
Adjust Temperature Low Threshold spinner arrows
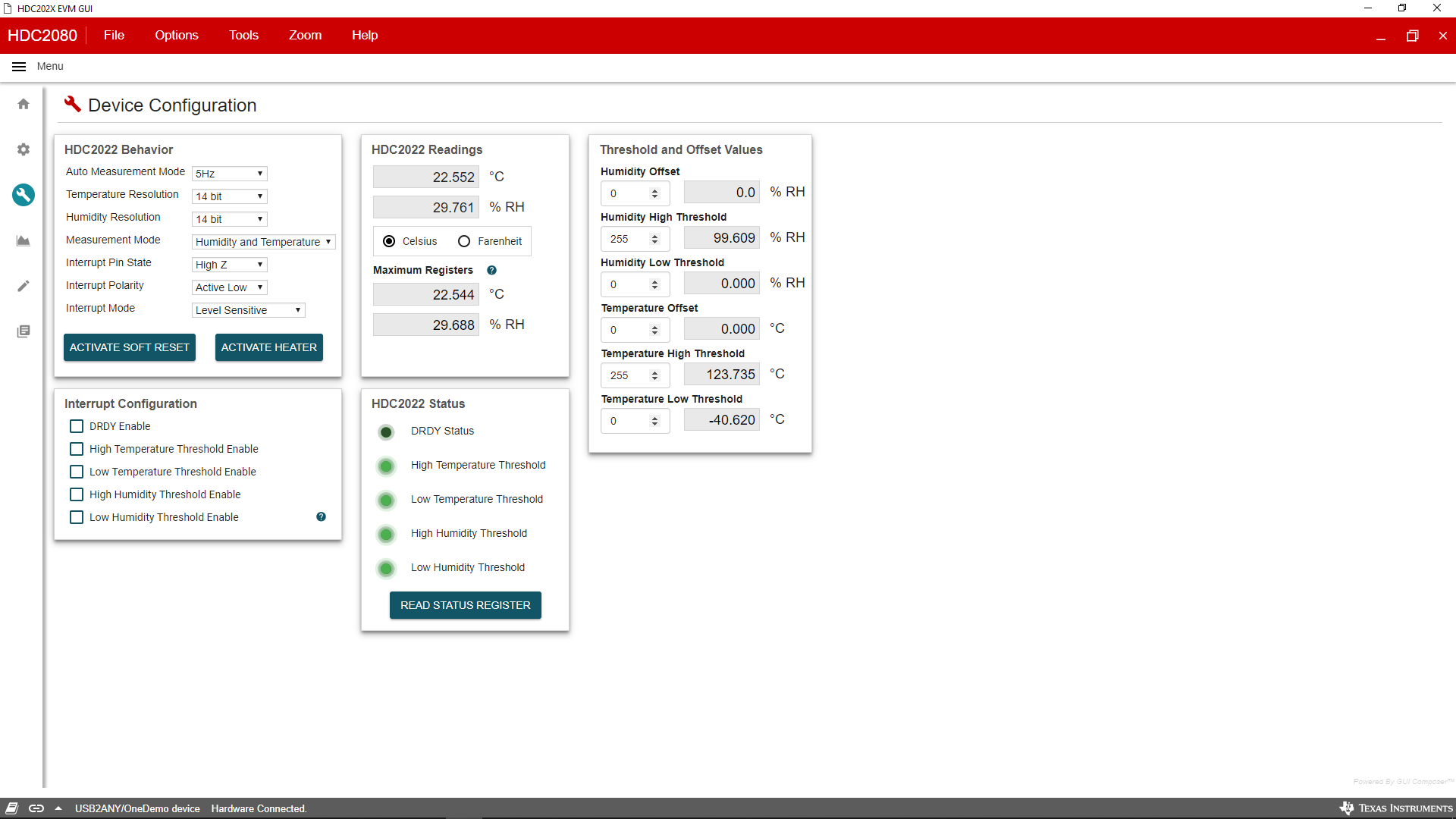654,421
